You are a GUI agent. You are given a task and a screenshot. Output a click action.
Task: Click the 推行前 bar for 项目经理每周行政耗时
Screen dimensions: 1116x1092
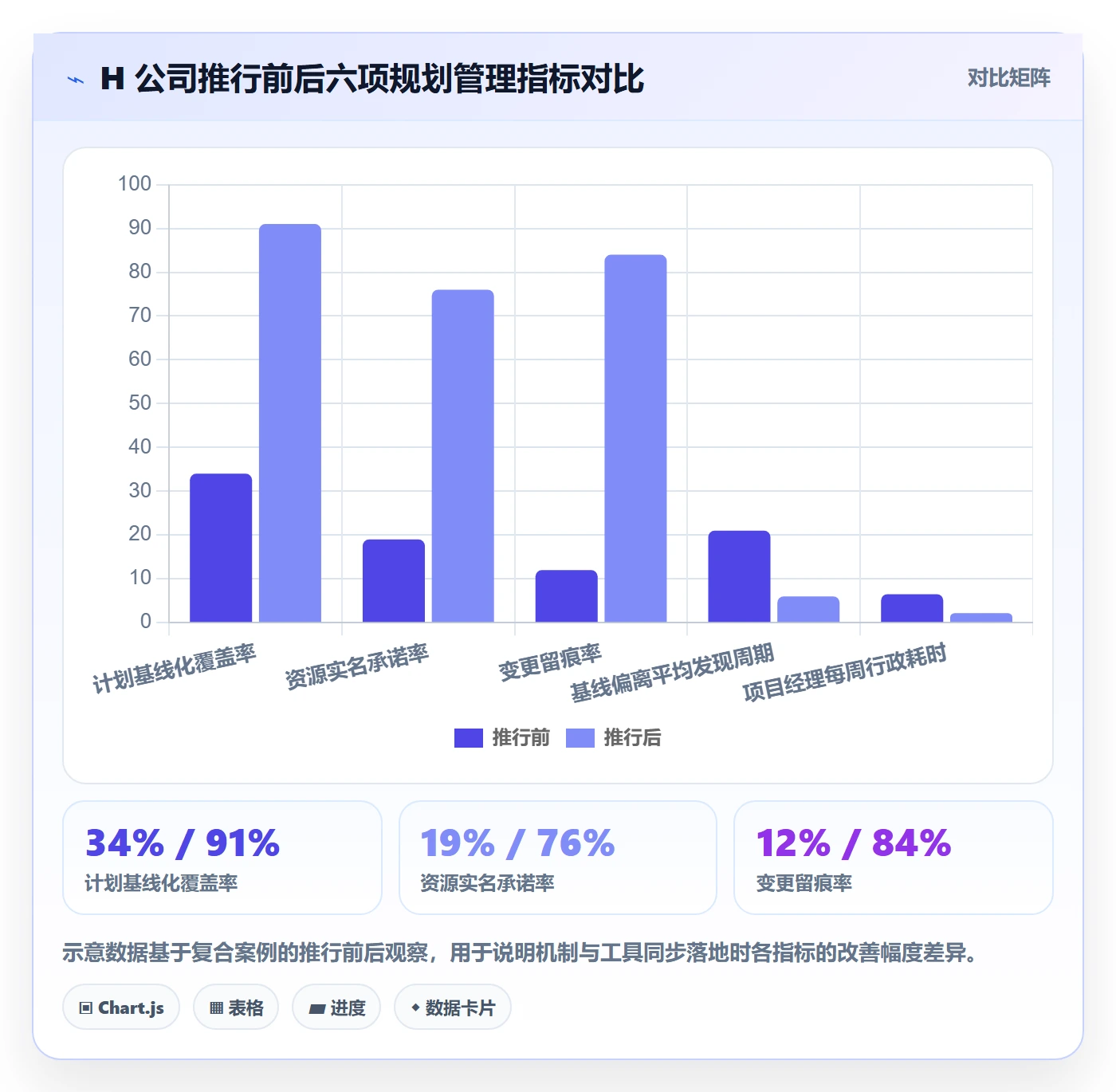(912, 608)
